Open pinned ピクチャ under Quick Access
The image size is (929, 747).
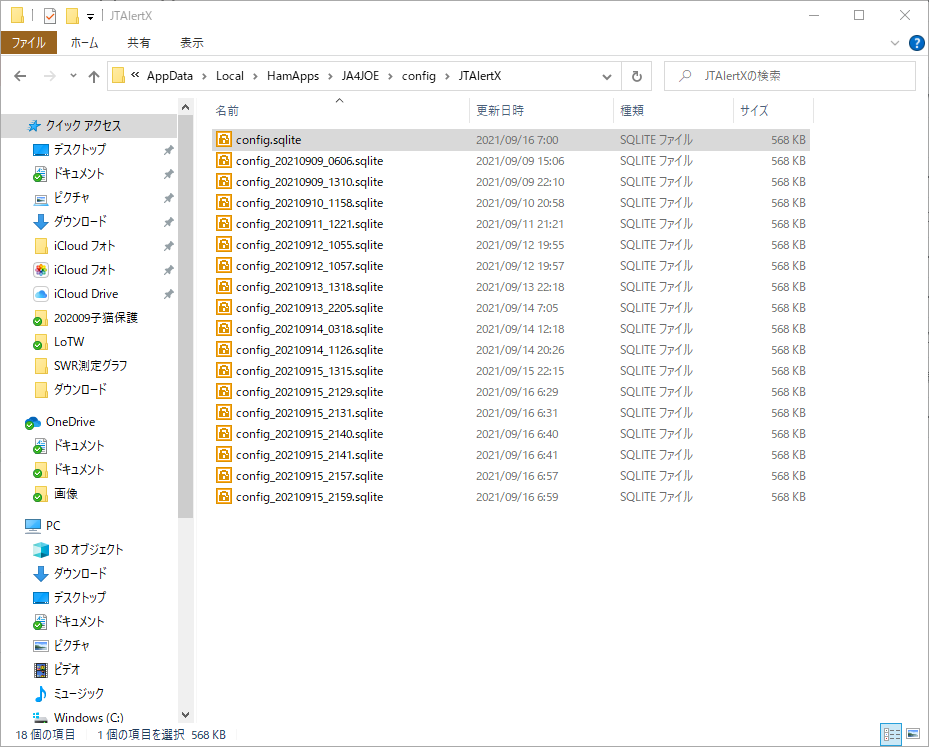[x=71, y=197]
